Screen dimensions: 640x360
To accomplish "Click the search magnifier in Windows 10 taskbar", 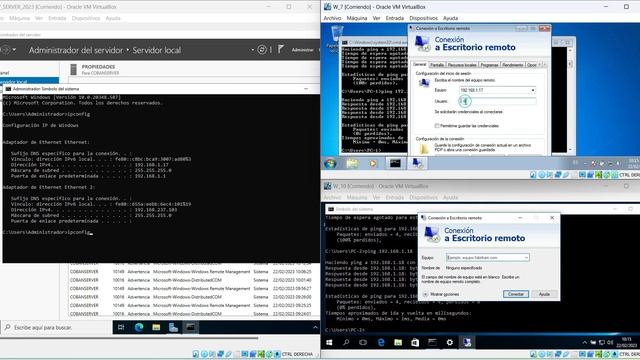I will click(x=346, y=342).
